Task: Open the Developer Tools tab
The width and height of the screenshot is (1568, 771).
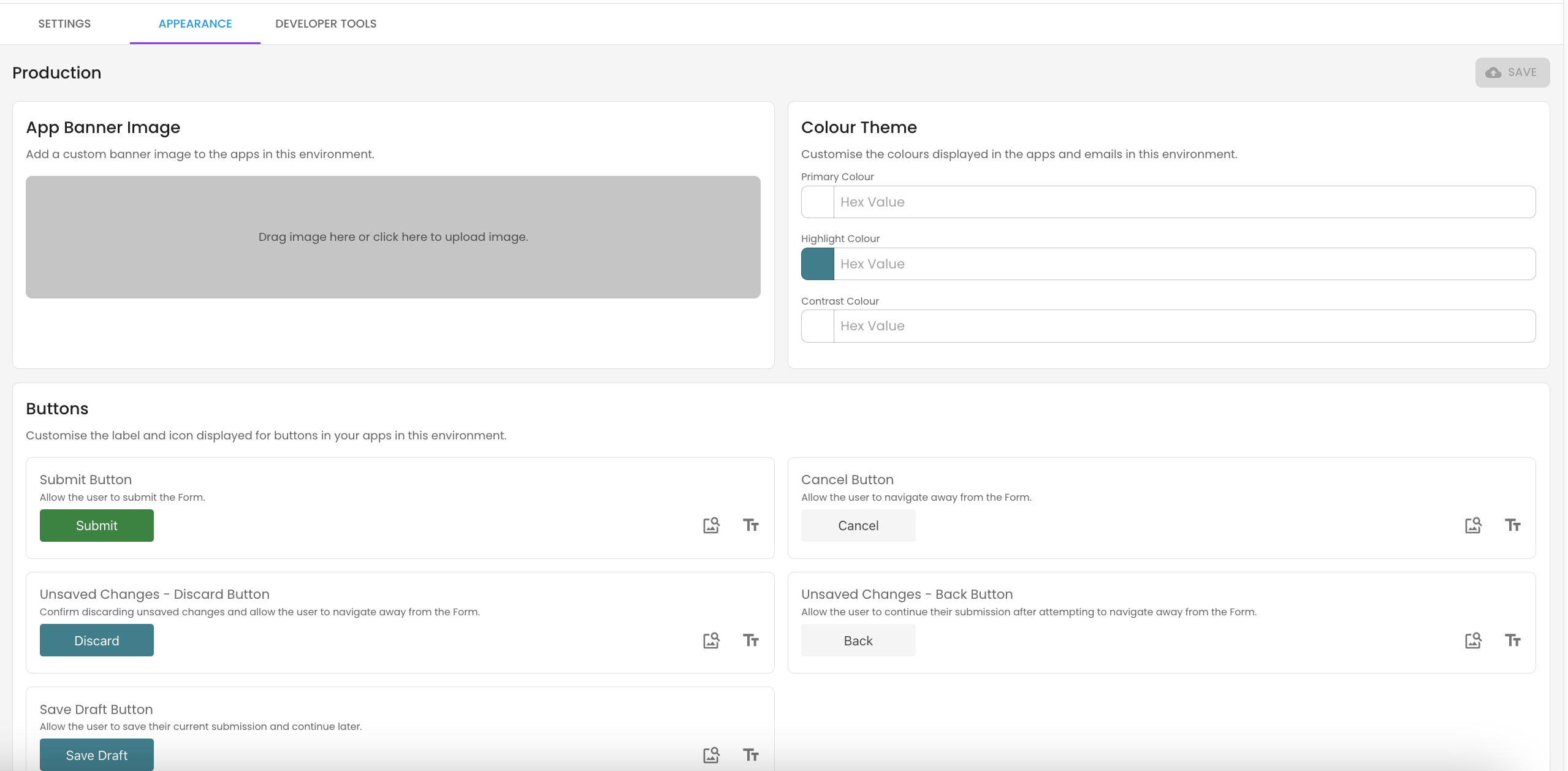Action: (x=325, y=24)
